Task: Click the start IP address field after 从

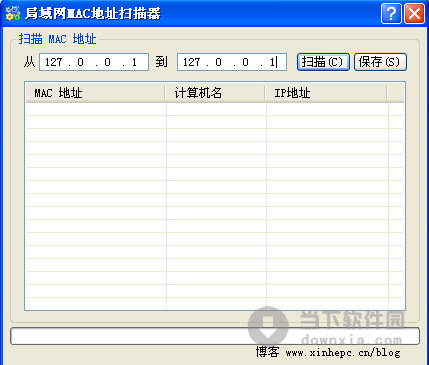Action: point(94,62)
